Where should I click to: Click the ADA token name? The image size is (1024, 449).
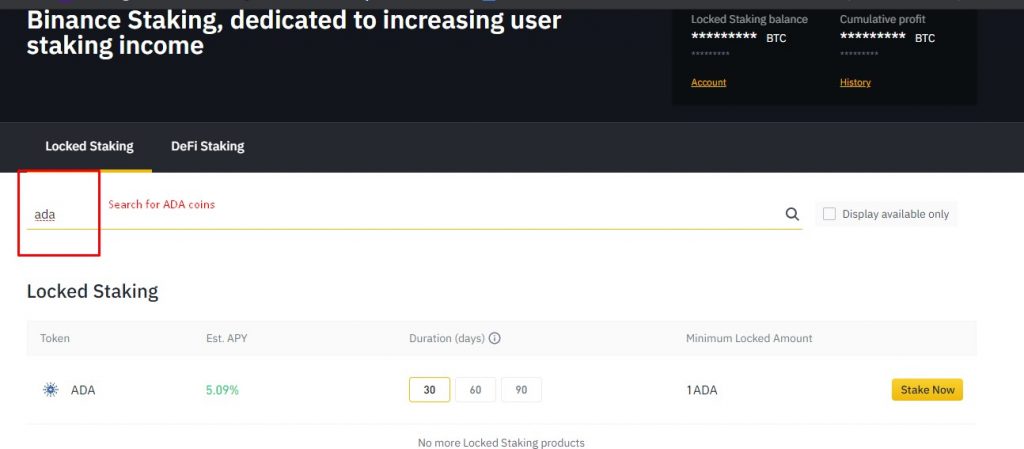pyautogui.click(x=83, y=390)
